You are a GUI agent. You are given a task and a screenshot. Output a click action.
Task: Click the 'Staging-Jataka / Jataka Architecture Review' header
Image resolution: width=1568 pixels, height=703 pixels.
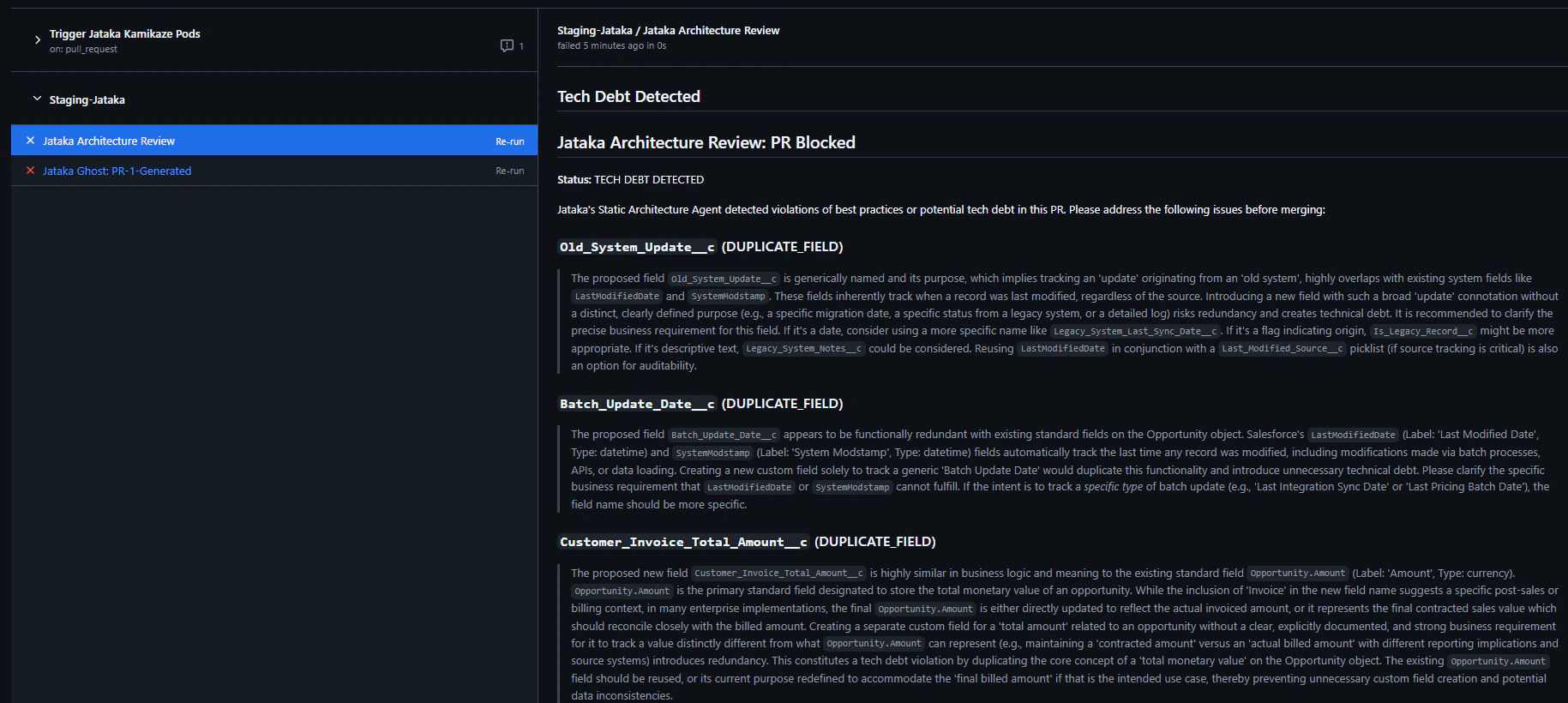click(x=669, y=30)
